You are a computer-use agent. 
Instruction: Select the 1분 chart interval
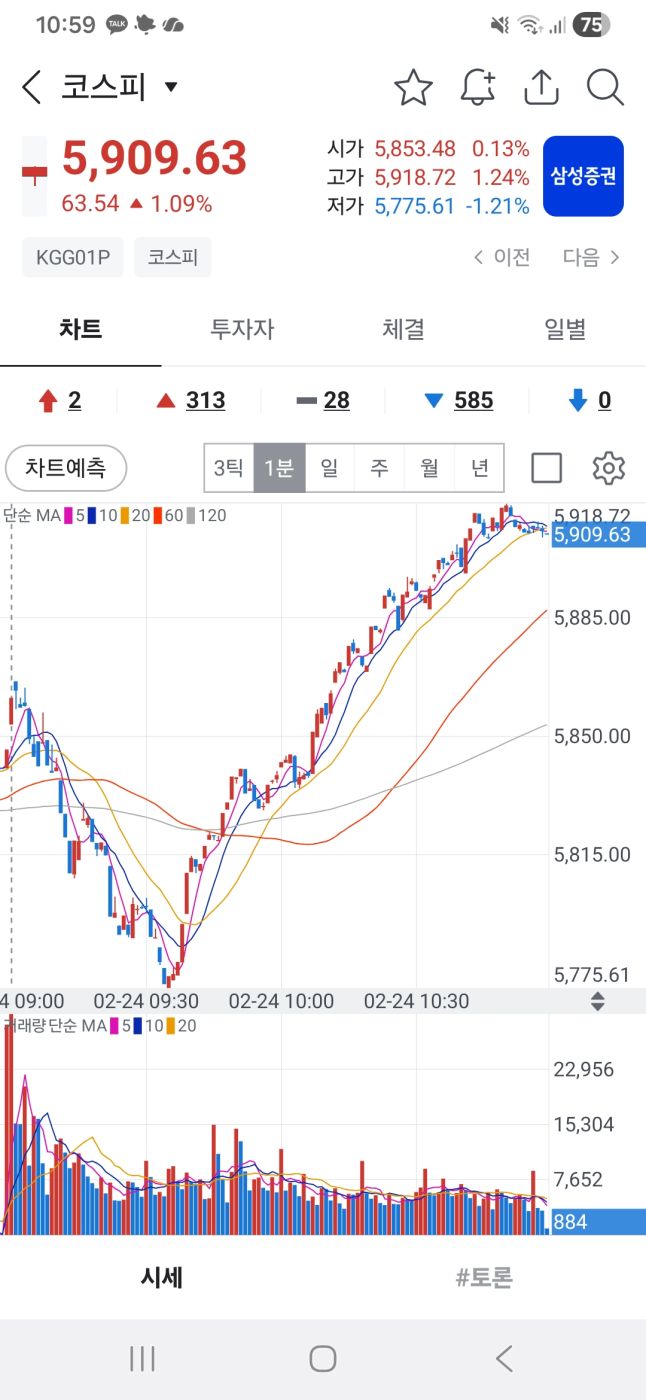click(x=278, y=468)
